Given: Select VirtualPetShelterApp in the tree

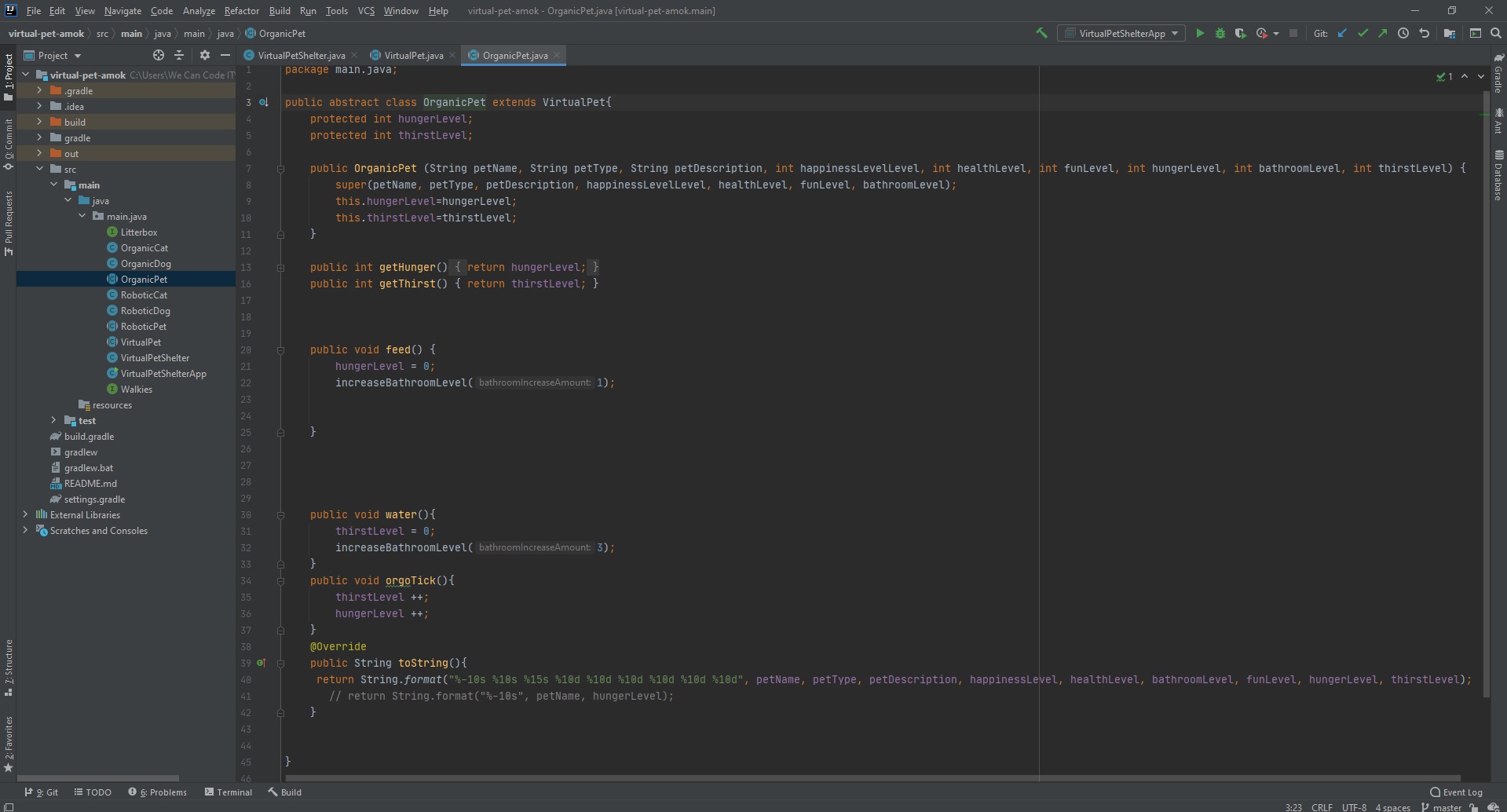Looking at the screenshot, I should coord(163,374).
